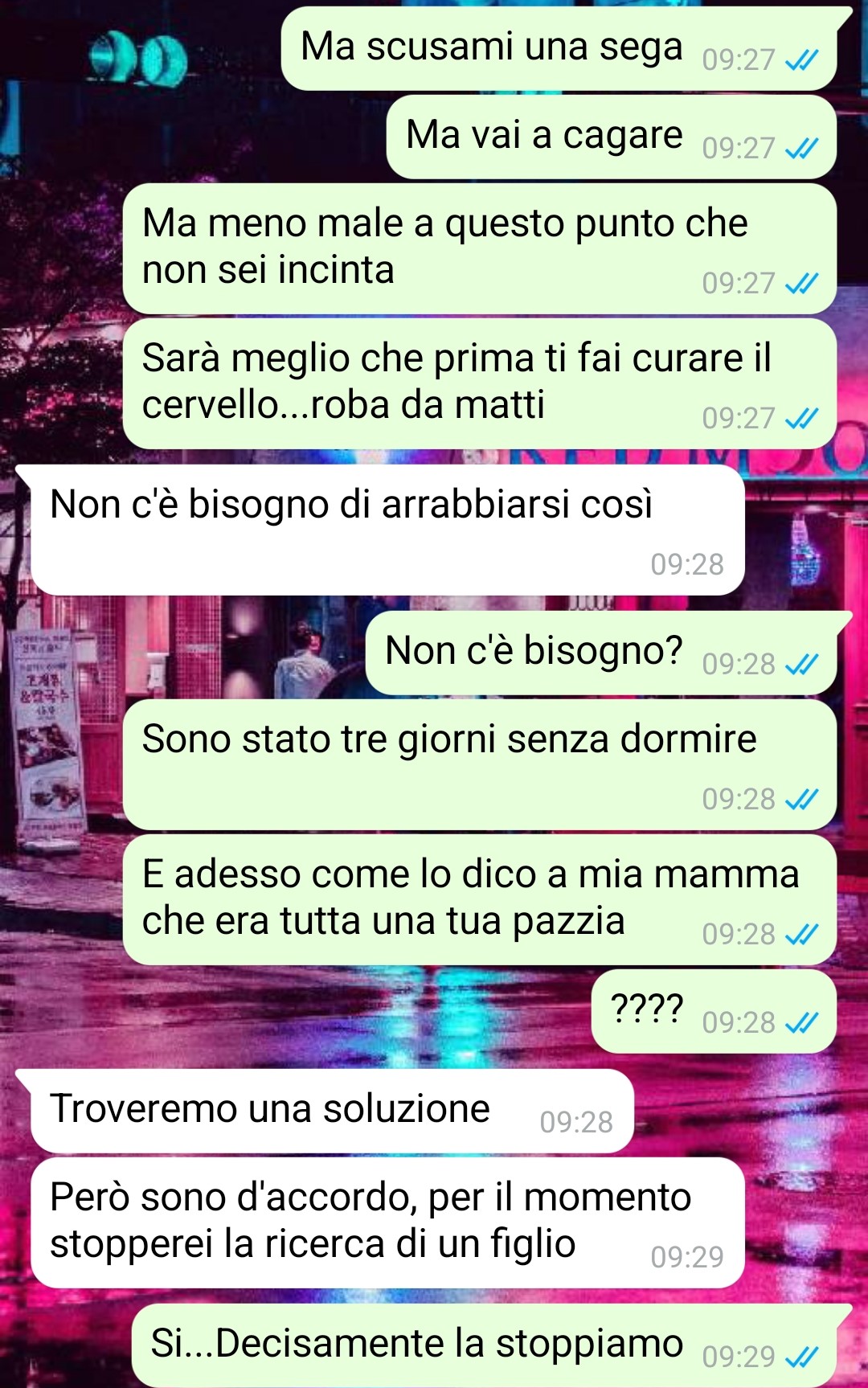Tap the message "Non c'è bisogno di arrabbiarsi così"
This screenshot has height=1388, width=868.
[x=380, y=530]
